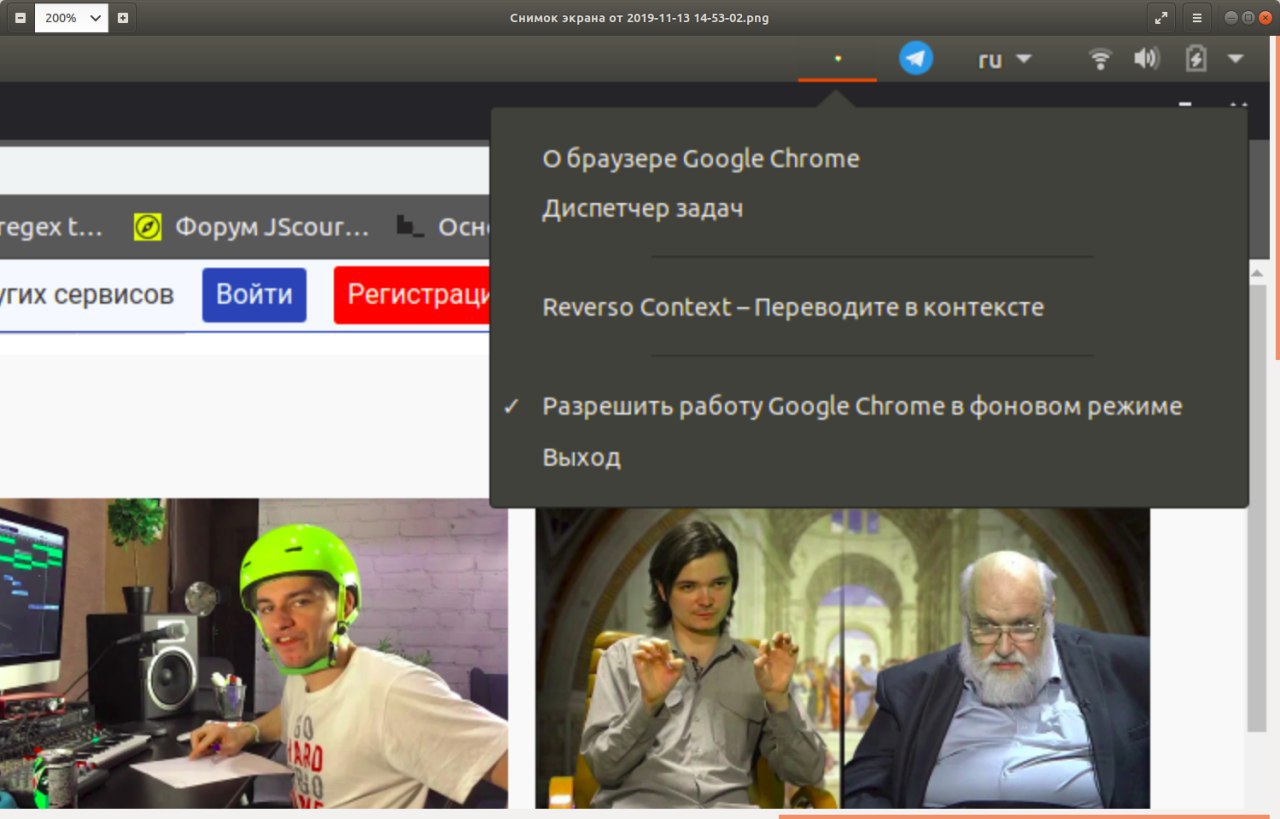Click the battery charging icon
Image resolution: width=1280 pixels, height=819 pixels.
coord(1195,59)
